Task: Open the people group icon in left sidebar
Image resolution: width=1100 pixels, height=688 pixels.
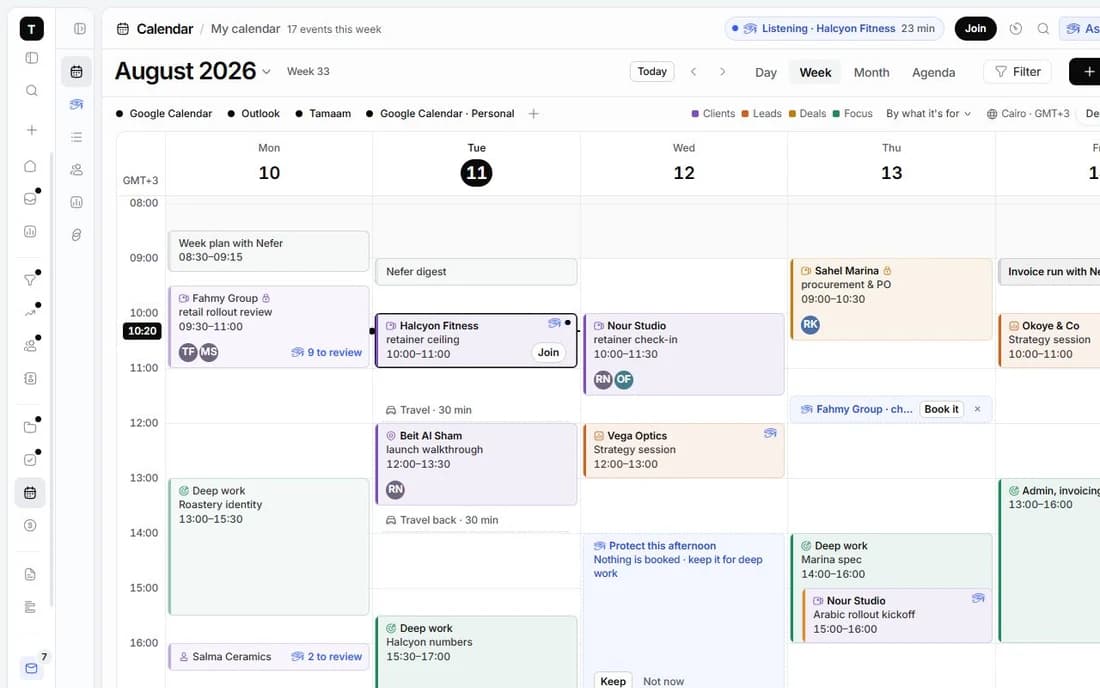Action: [x=30, y=346]
